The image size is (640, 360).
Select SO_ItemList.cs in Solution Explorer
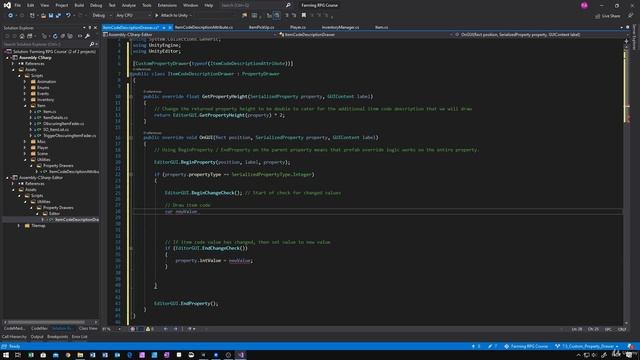pyautogui.click(x=56, y=129)
